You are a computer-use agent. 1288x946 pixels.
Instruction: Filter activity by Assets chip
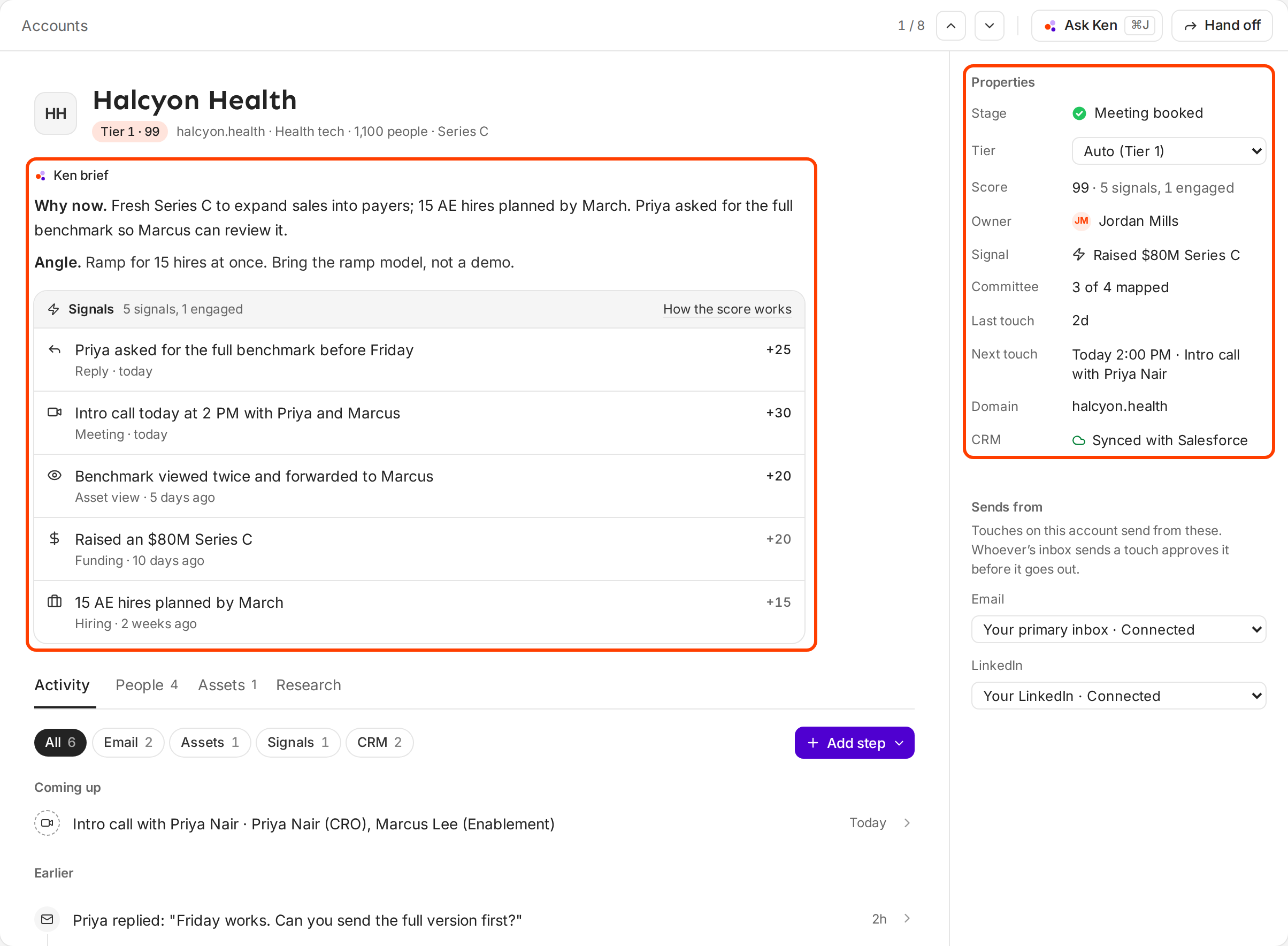tap(210, 743)
